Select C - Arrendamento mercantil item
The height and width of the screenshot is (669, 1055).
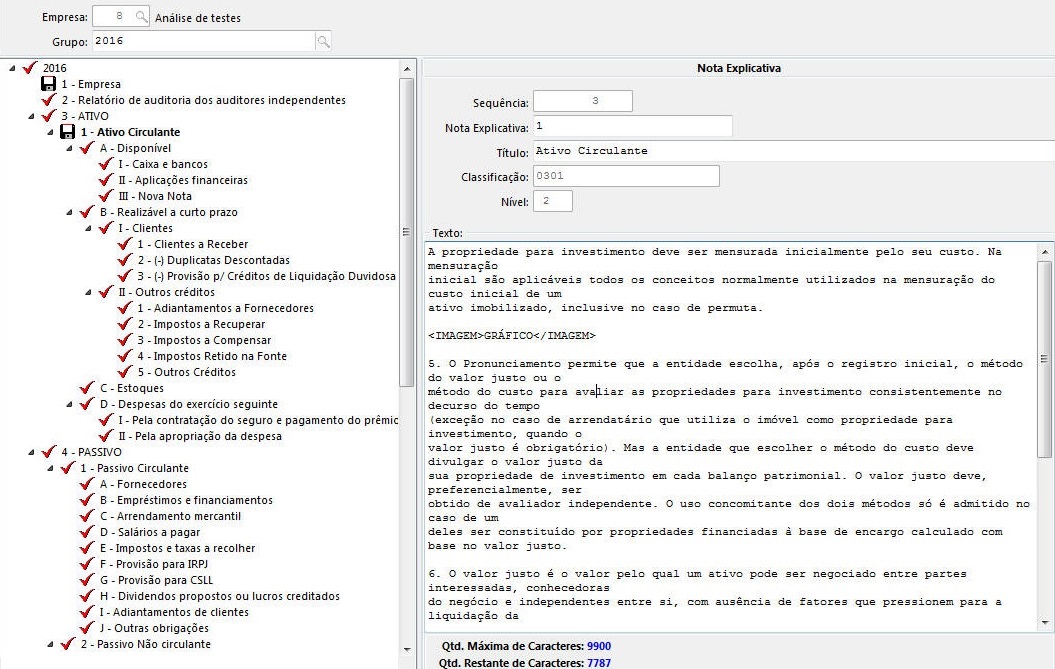[x=170, y=516]
